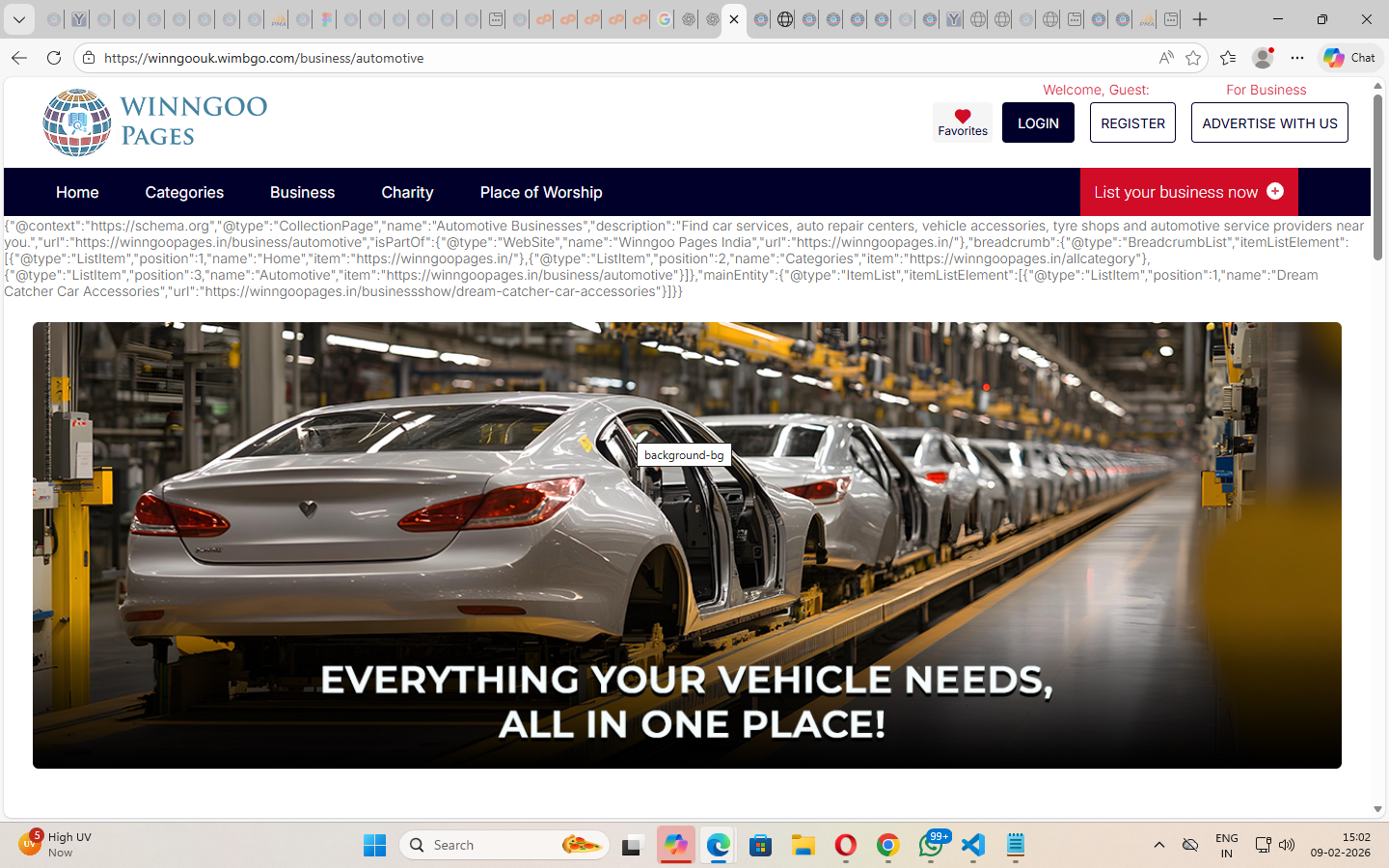Select Place of Worship menu item
Viewport: 1389px width, 868px height.
point(541,193)
